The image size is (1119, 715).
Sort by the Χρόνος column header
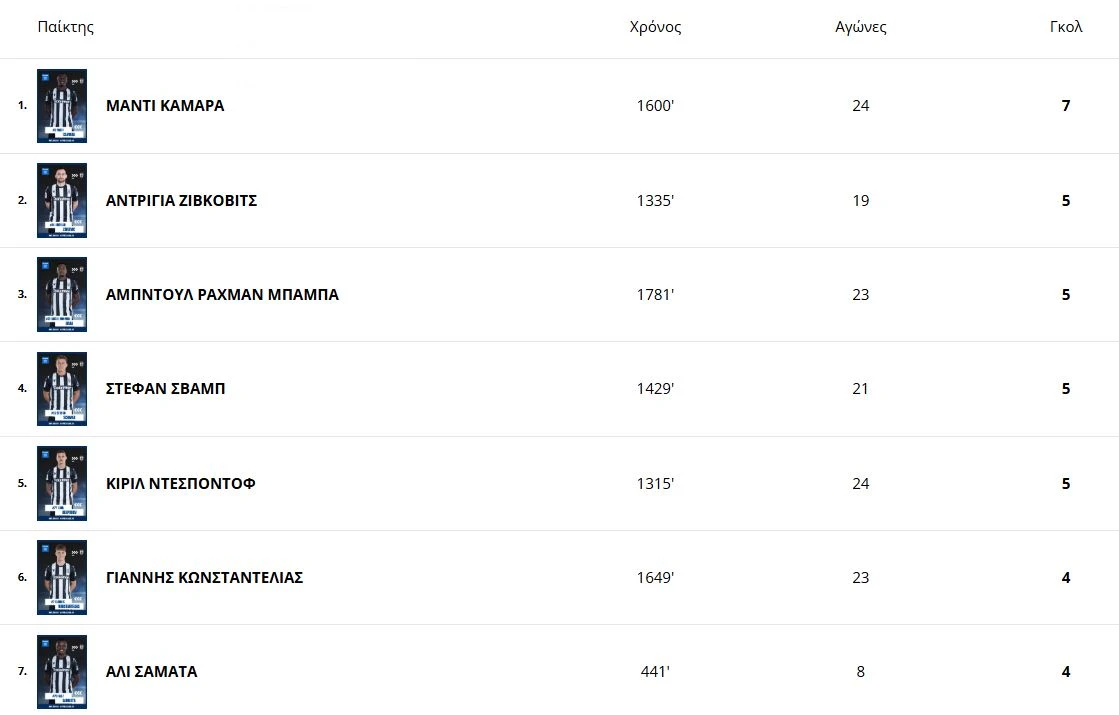tap(655, 27)
